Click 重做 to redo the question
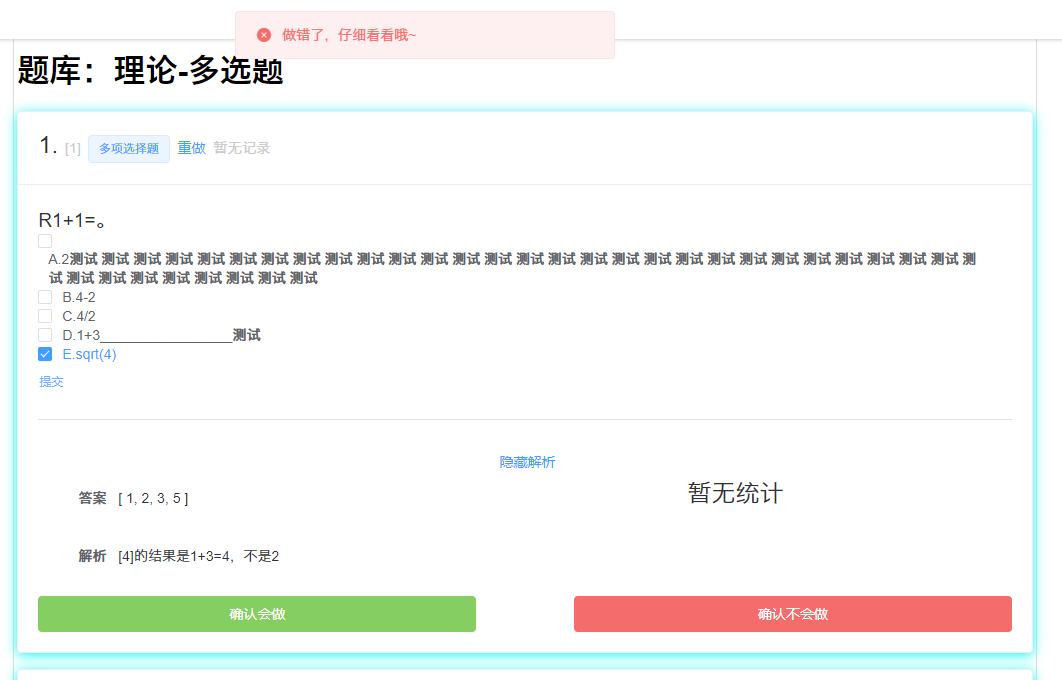Image resolution: width=1062 pixels, height=680 pixels. pyautogui.click(x=191, y=148)
